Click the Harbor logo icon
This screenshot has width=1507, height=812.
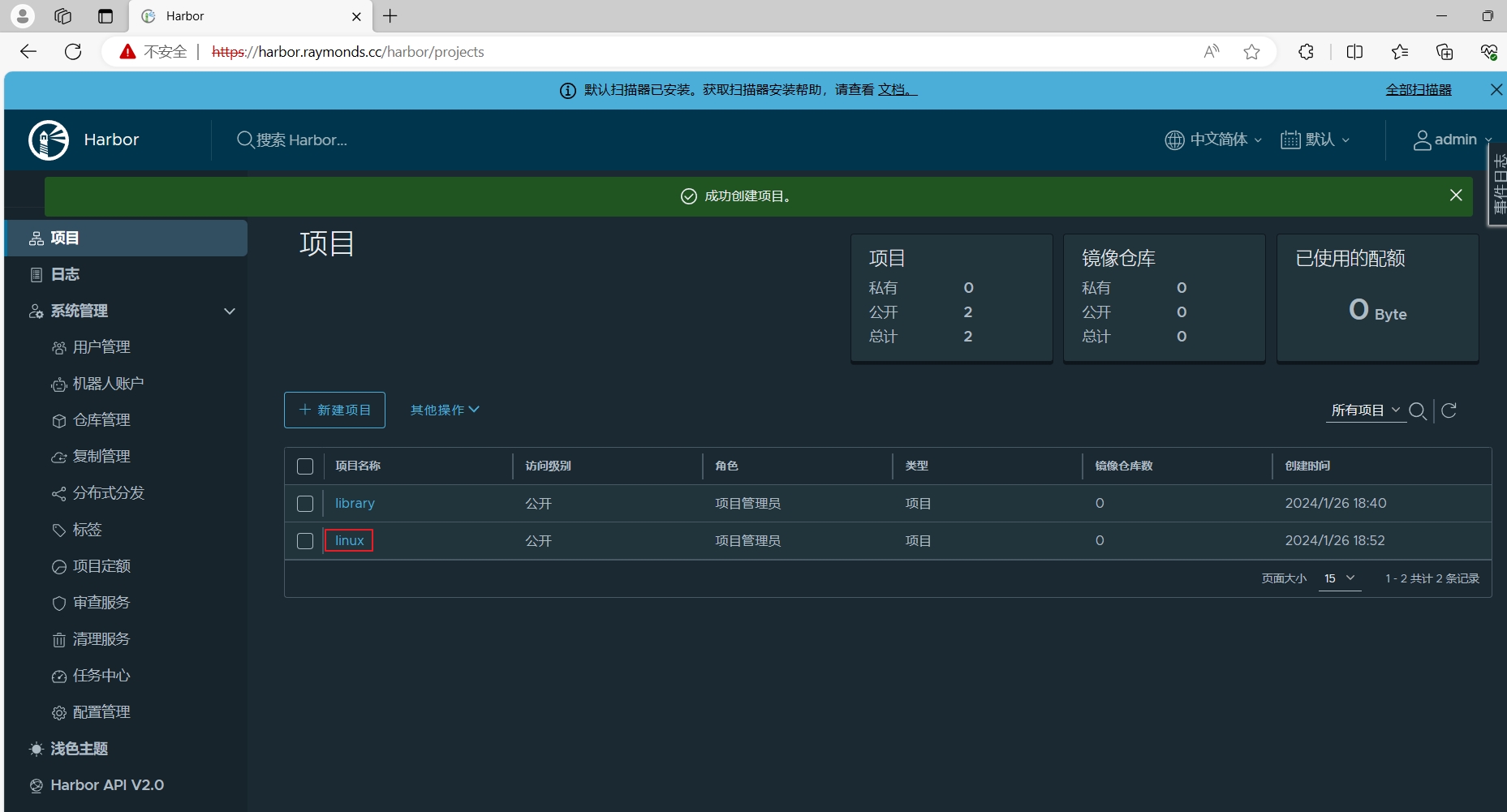click(49, 140)
